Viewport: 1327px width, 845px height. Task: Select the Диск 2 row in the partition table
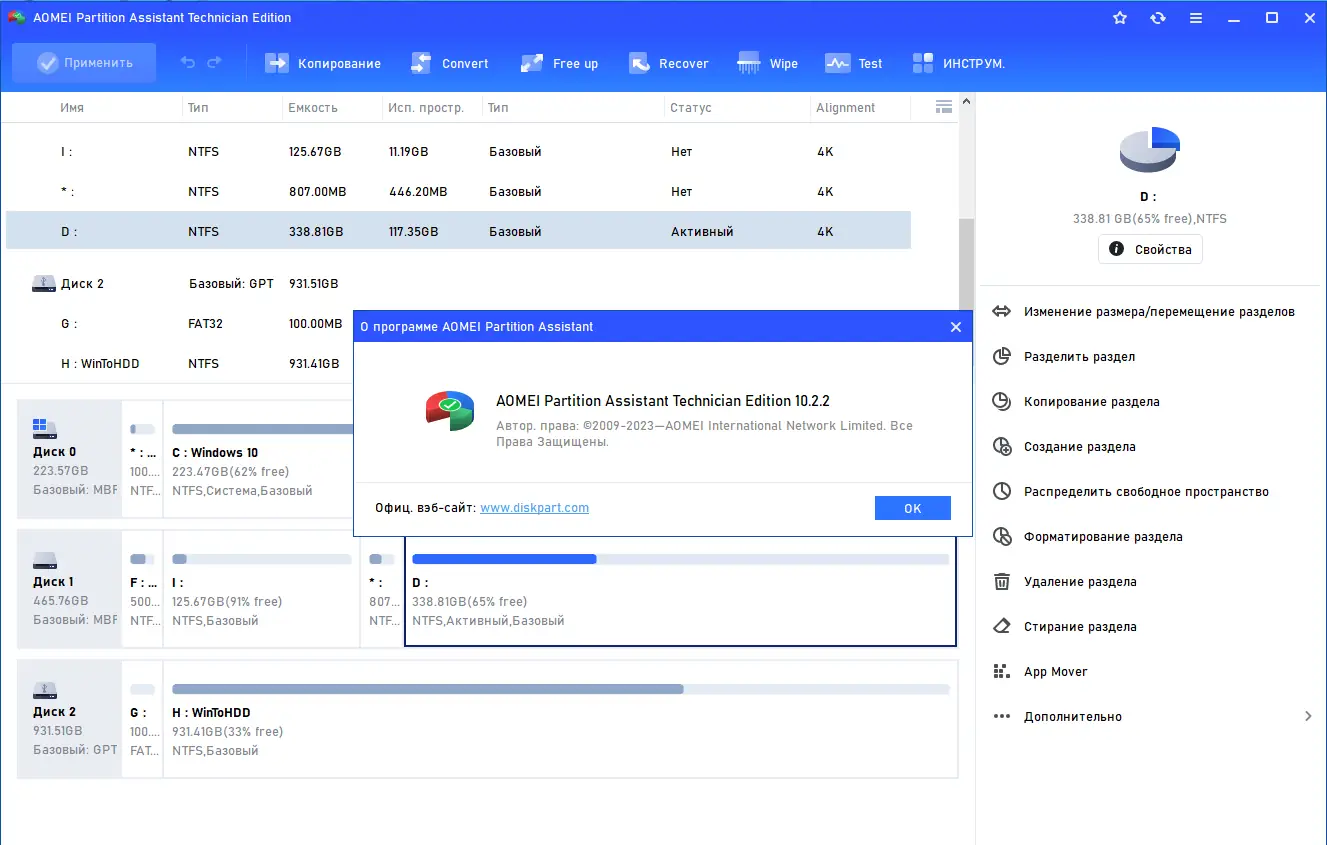(x=458, y=284)
